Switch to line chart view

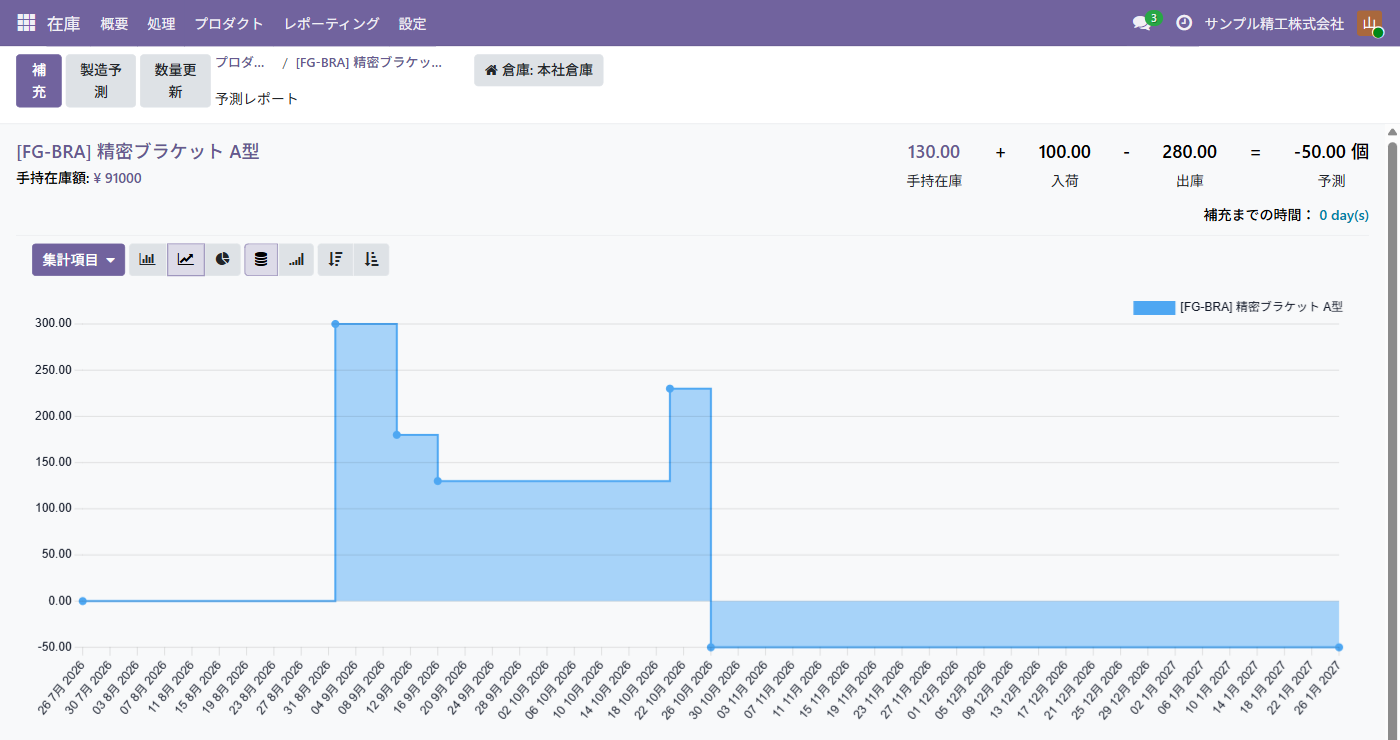[x=186, y=260]
